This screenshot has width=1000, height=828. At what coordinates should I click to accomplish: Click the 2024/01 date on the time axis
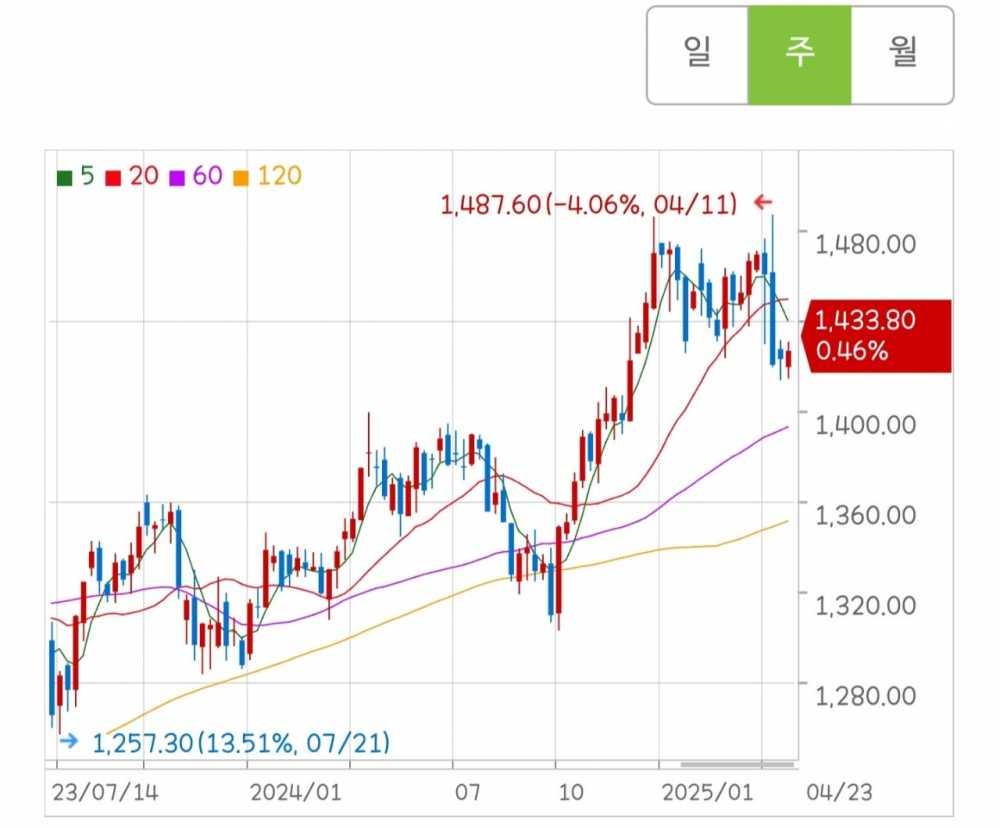point(296,793)
